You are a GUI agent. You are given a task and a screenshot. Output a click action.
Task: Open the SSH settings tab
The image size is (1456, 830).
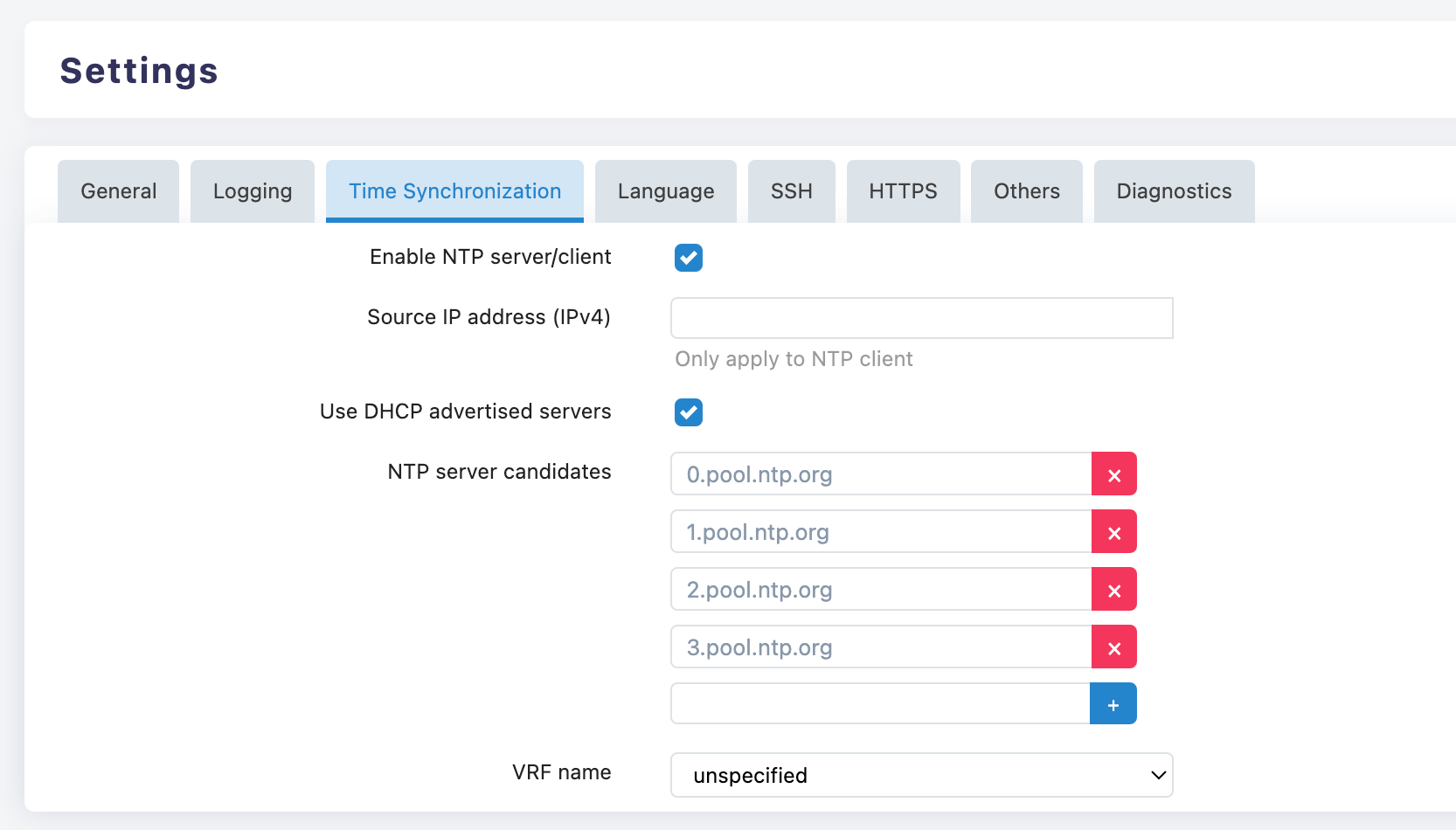pos(791,191)
